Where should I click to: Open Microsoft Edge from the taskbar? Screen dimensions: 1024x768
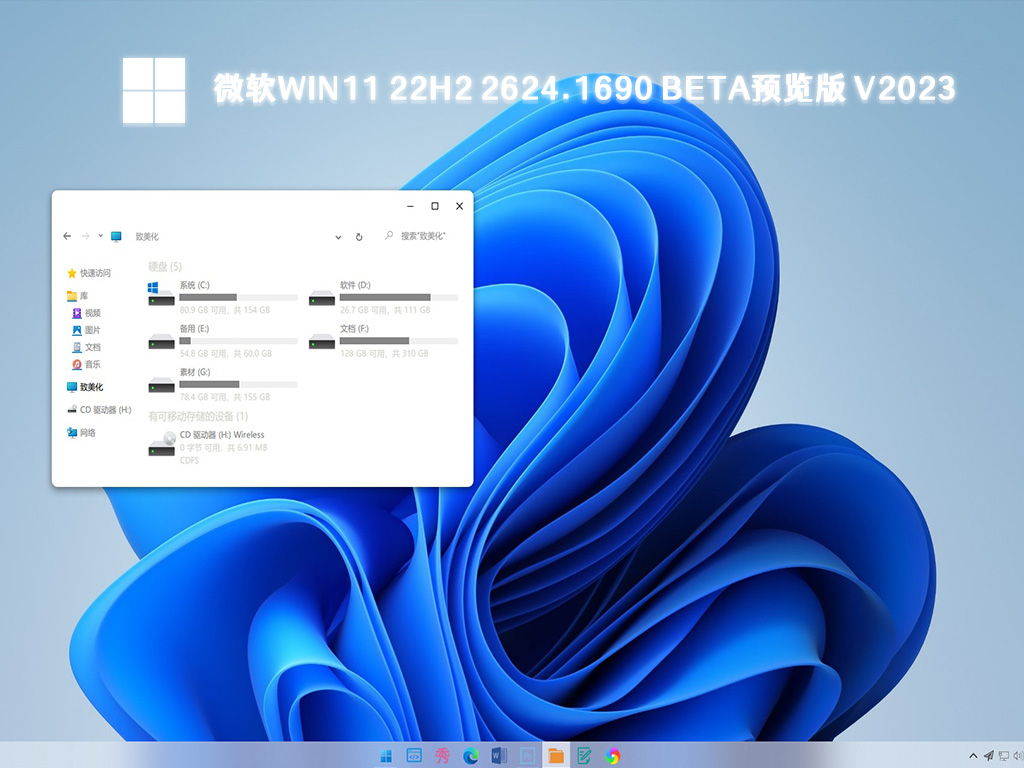(x=470, y=755)
